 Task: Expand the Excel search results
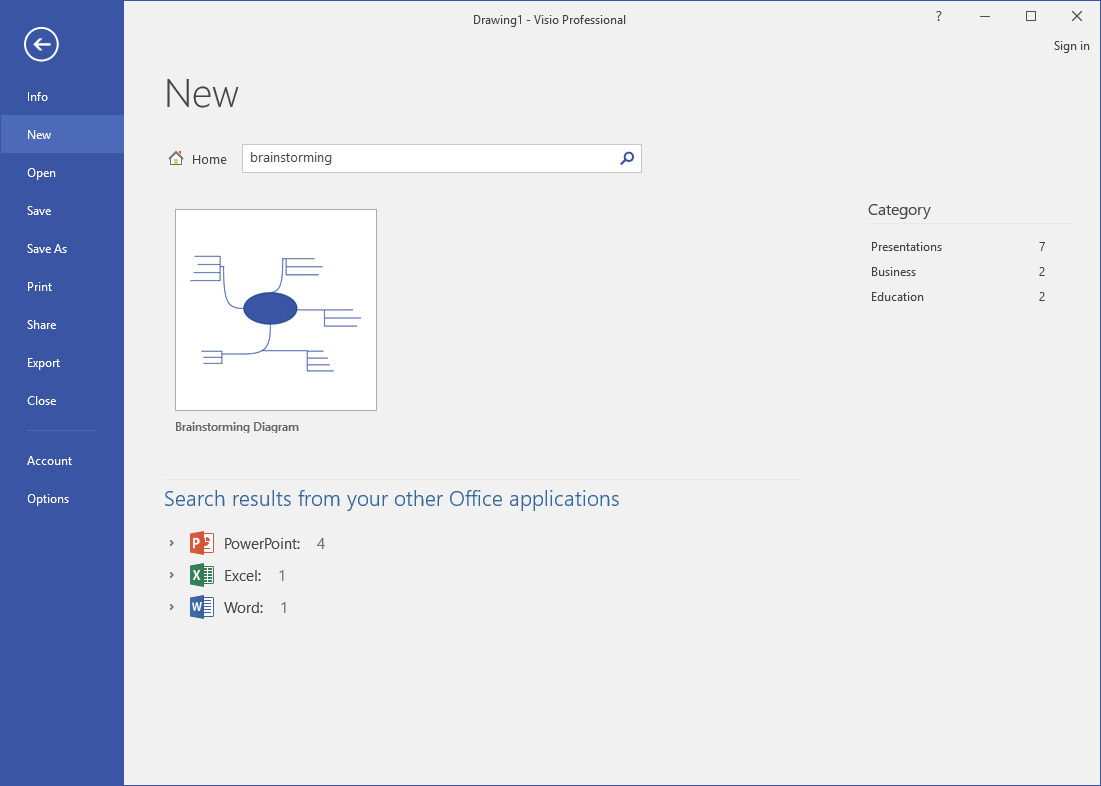[x=172, y=576]
